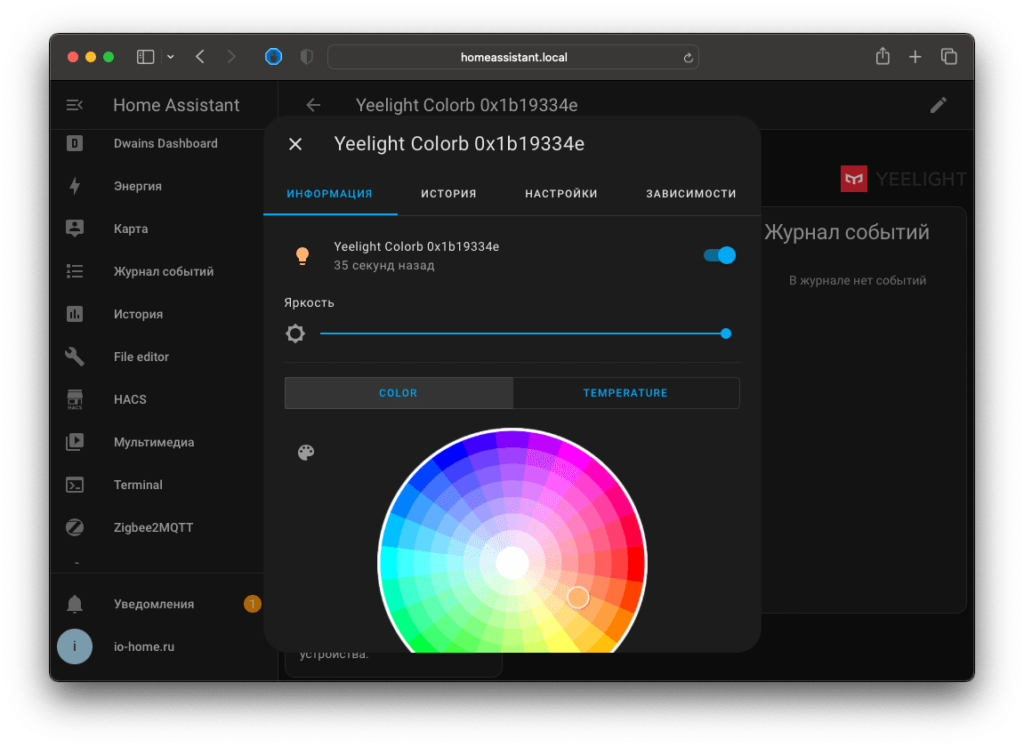
Task: Select Карта text in the sidebar
Action: coord(131,229)
